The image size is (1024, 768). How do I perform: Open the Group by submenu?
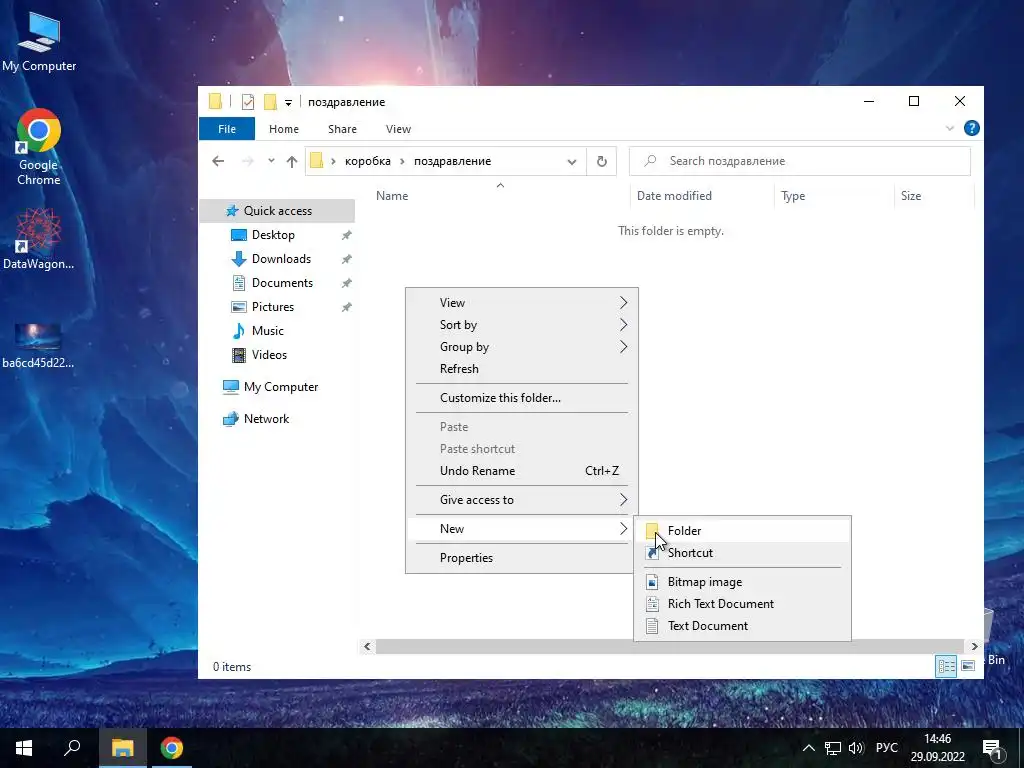click(521, 347)
